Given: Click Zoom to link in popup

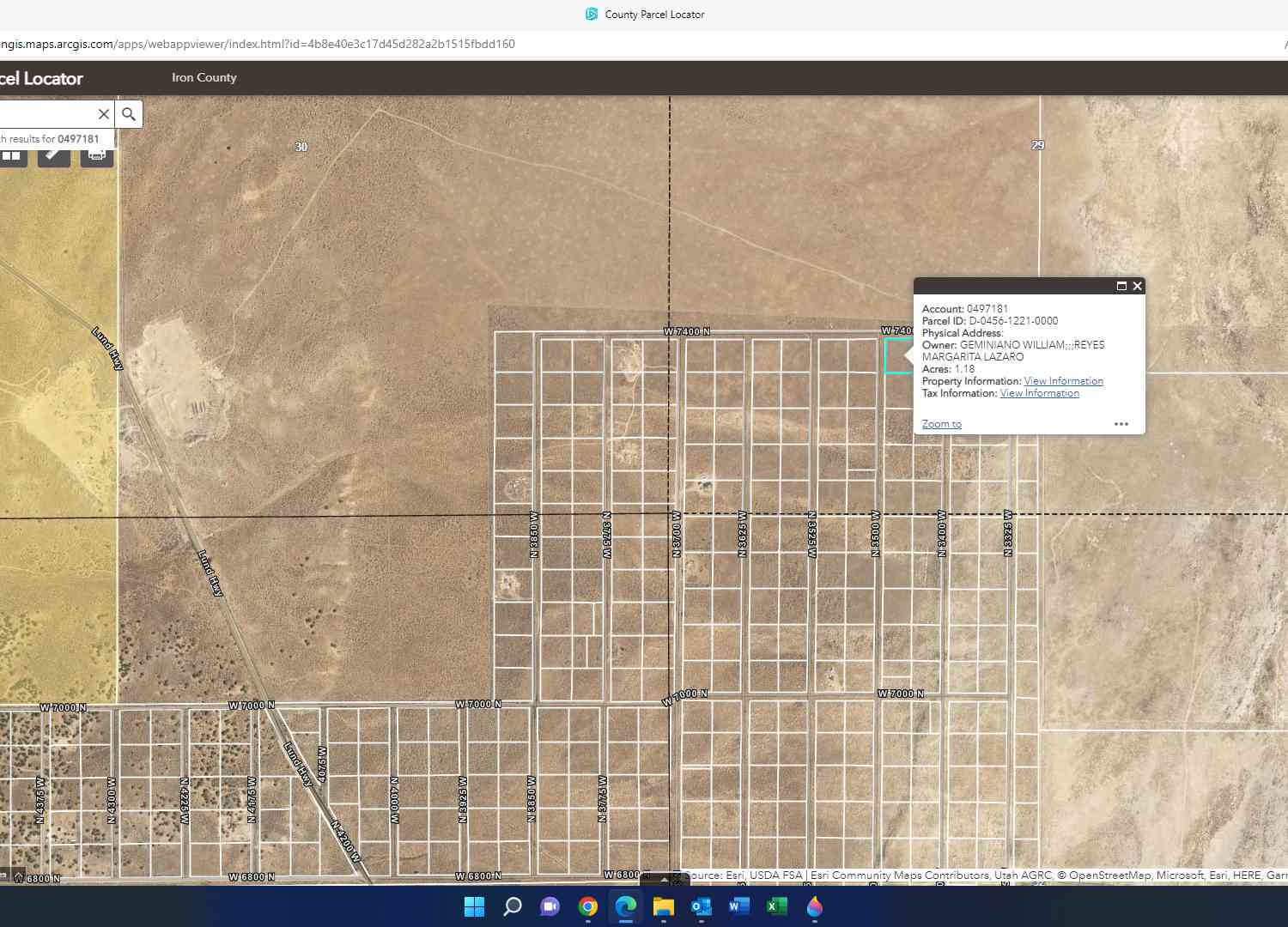Looking at the screenshot, I should click(942, 424).
